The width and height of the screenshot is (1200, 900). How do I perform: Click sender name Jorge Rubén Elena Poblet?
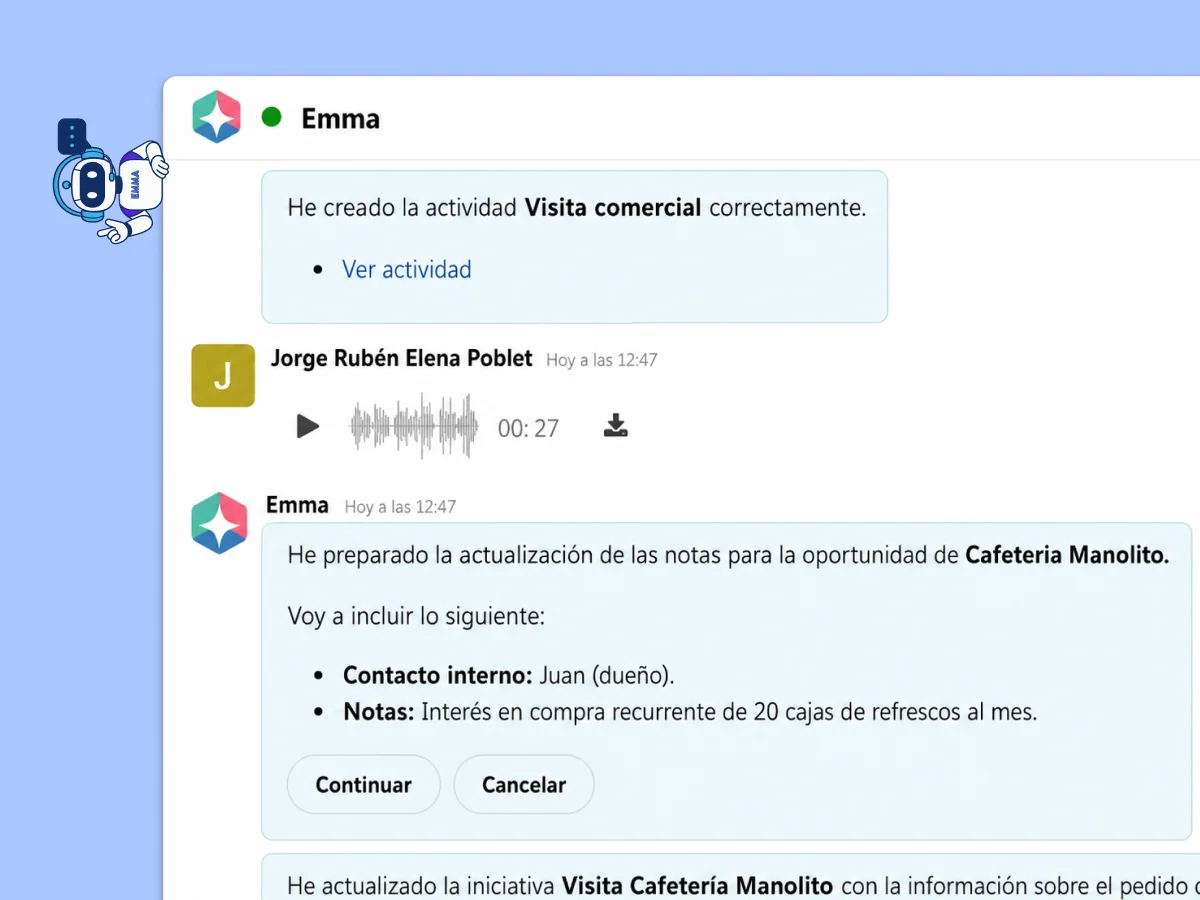click(x=401, y=358)
